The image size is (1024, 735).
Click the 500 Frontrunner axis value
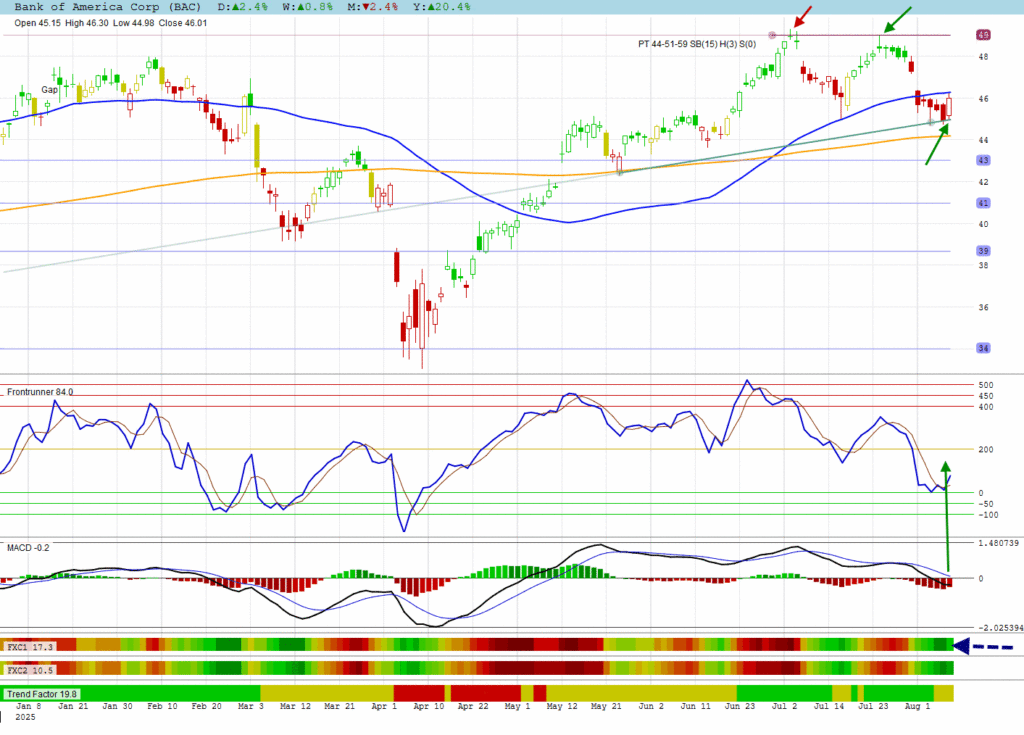(x=986, y=385)
